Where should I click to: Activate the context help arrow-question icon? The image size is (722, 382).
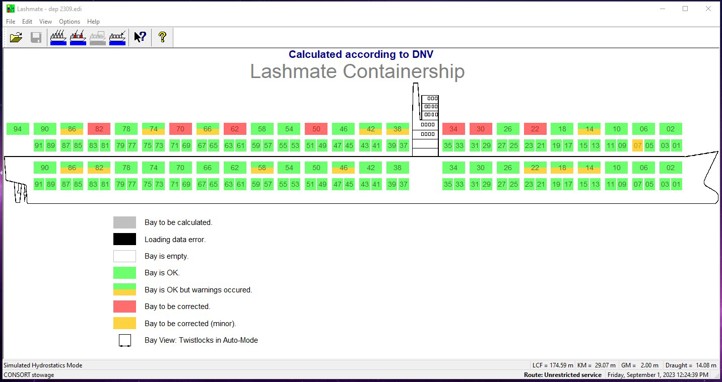pyautogui.click(x=140, y=37)
